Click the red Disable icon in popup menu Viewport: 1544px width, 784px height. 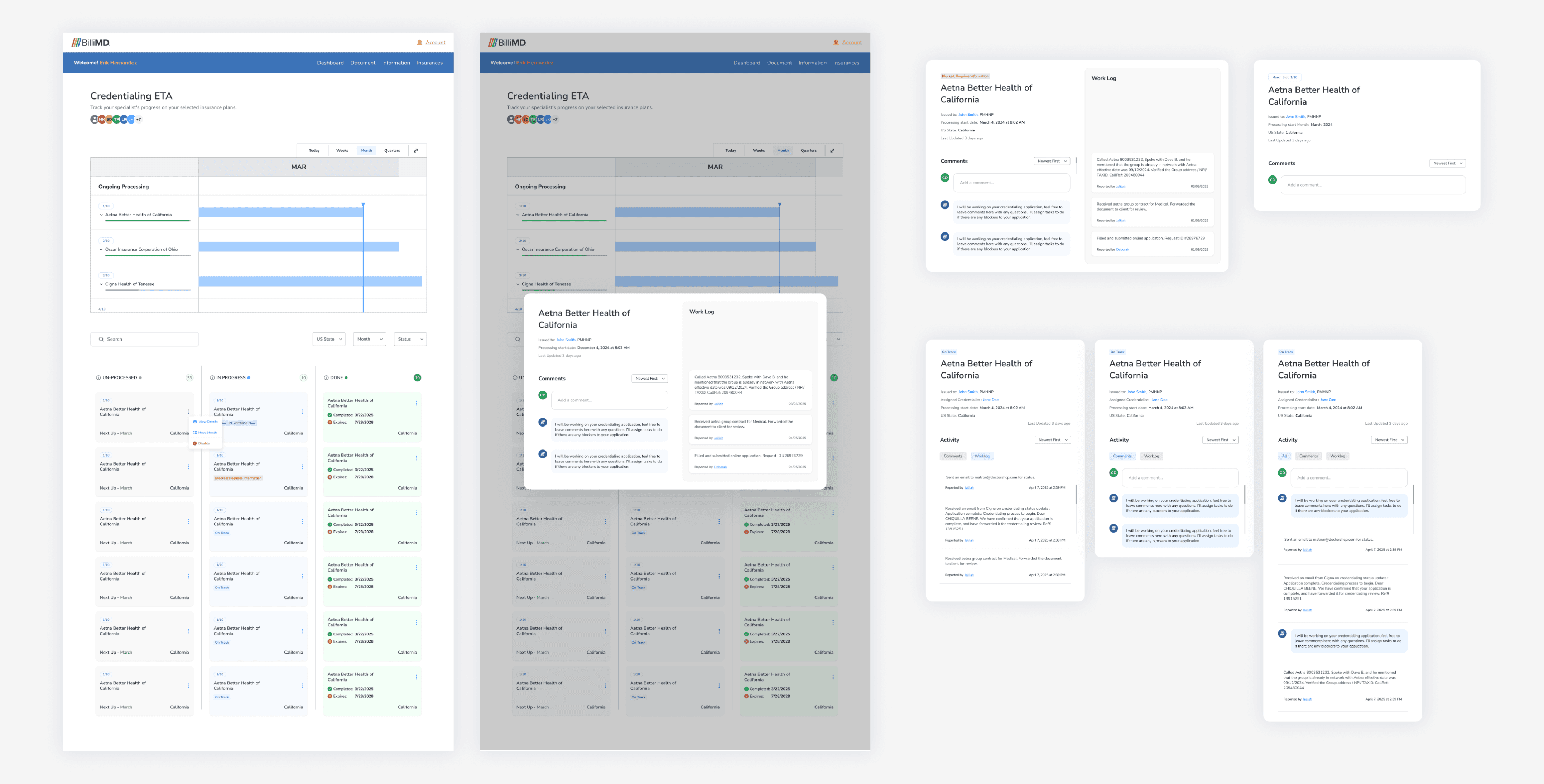(x=195, y=443)
